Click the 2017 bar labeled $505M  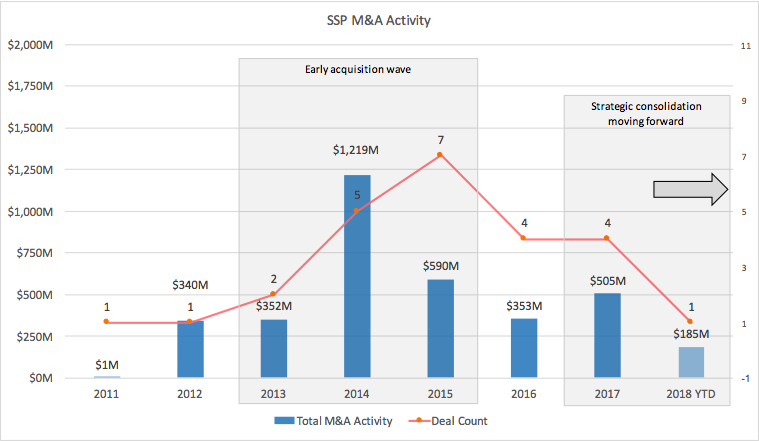(x=607, y=336)
